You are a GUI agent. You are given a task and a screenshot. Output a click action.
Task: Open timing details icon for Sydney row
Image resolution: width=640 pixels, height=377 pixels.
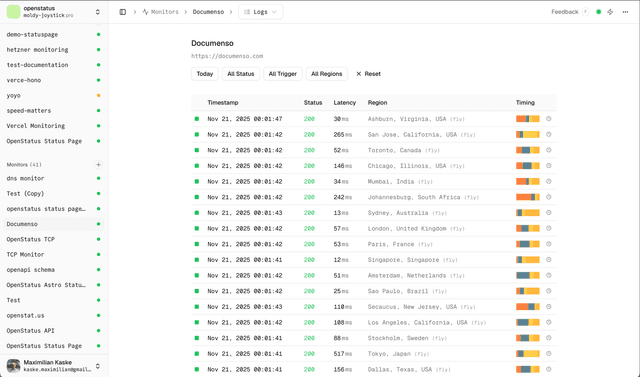tap(549, 213)
